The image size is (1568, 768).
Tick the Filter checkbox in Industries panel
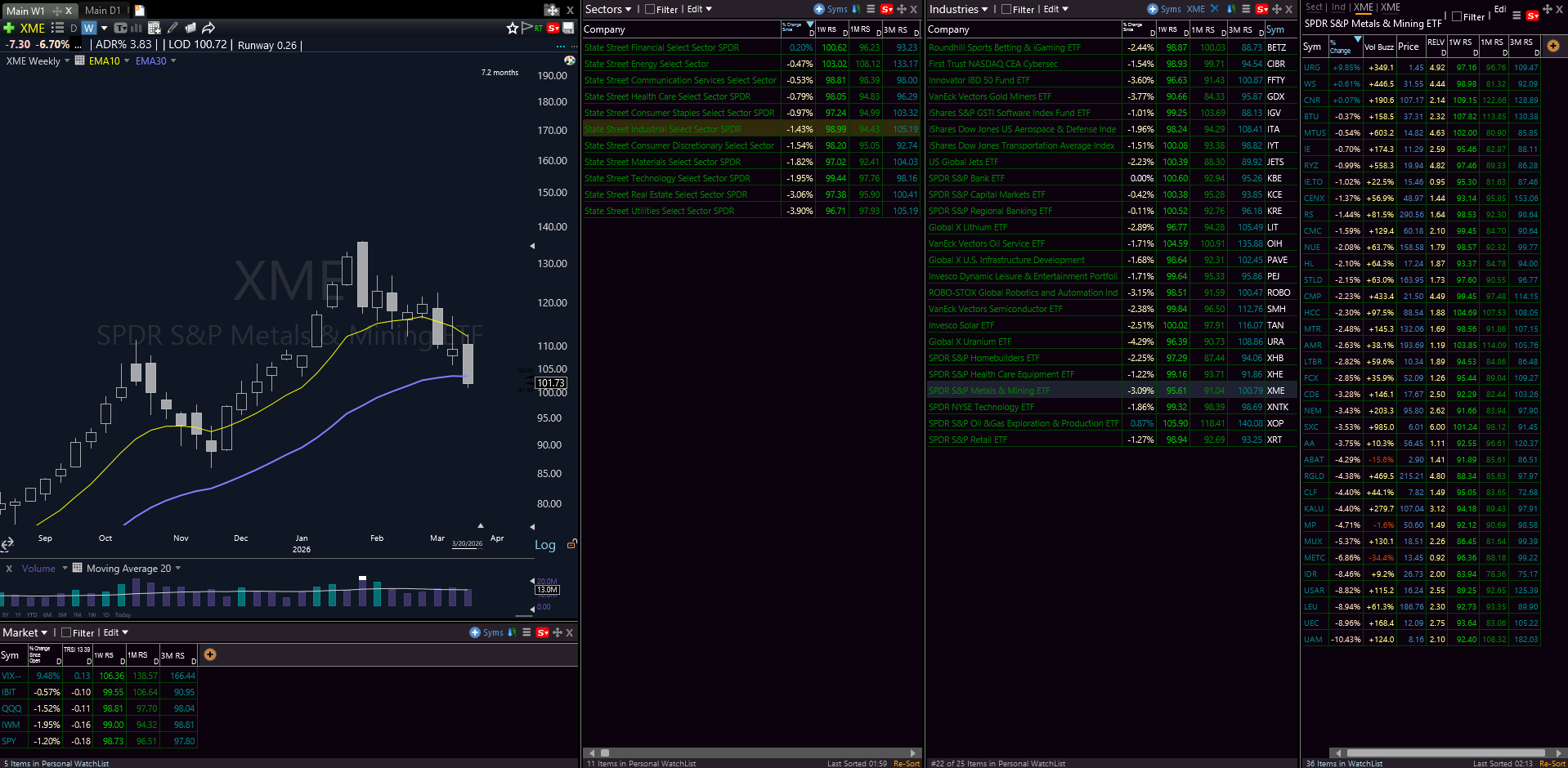[1006, 10]
